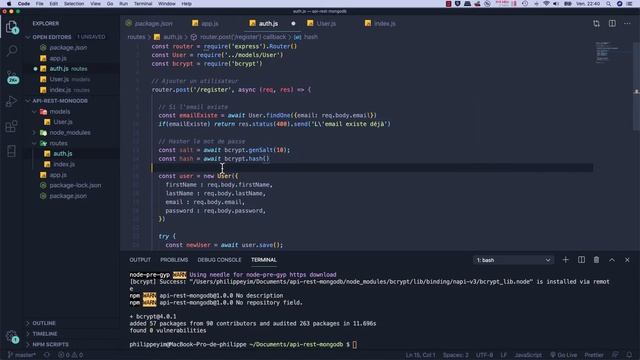Click the Wi-Fi icon in menu bar
640x360 pixels.
(x=546, y=4)
